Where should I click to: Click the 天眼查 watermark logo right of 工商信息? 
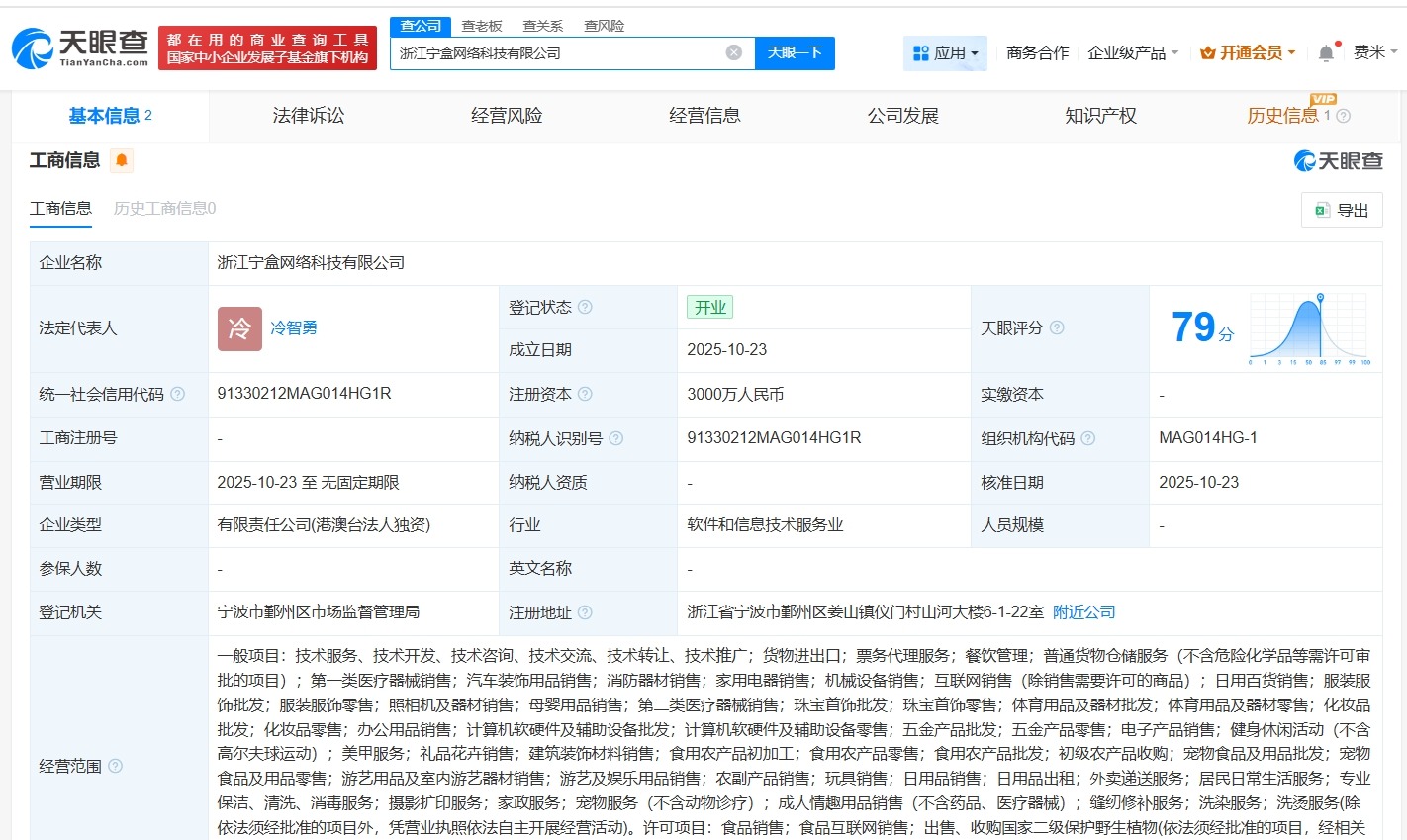tap(1338, 160)
